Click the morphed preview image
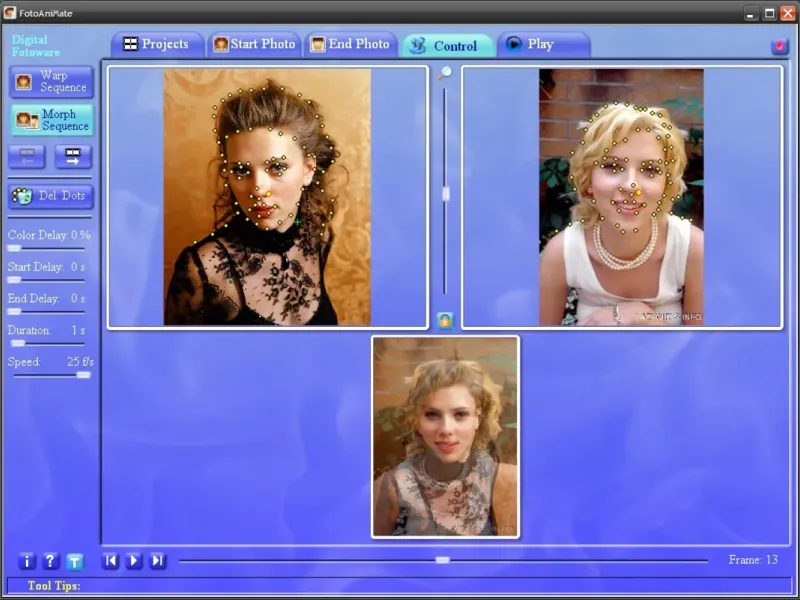Viewport: 800px width, 600px height. click(445, 437)
